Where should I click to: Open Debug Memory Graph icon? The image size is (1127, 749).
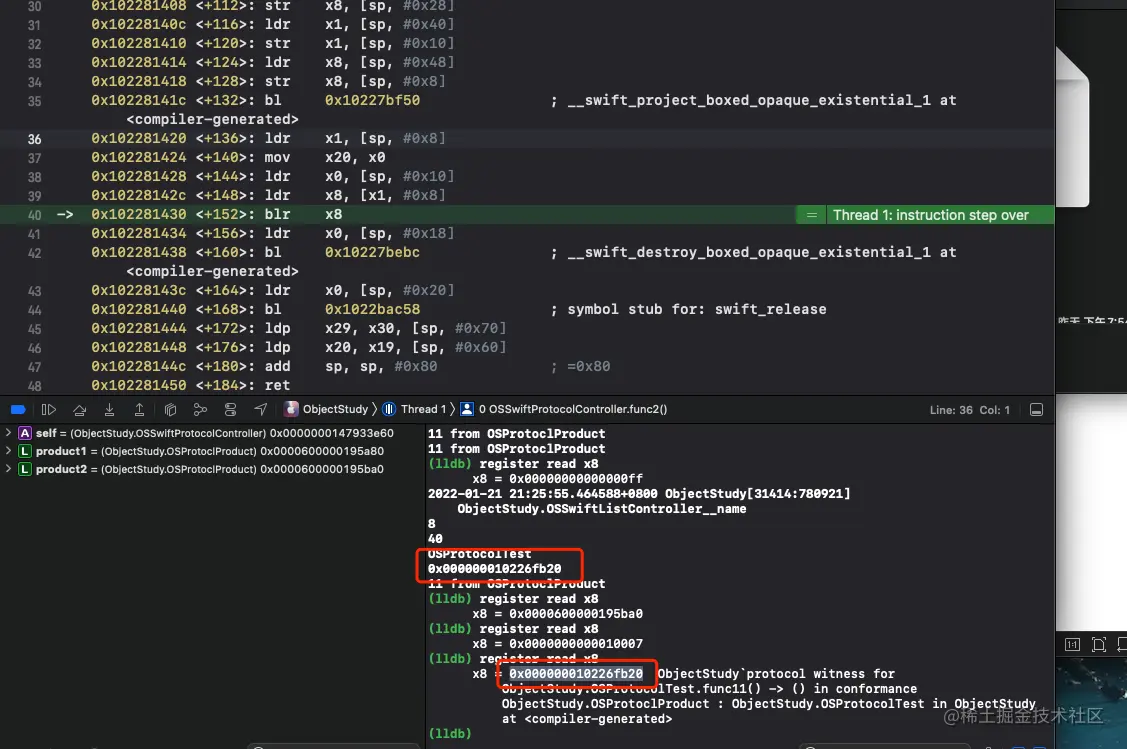201,410
